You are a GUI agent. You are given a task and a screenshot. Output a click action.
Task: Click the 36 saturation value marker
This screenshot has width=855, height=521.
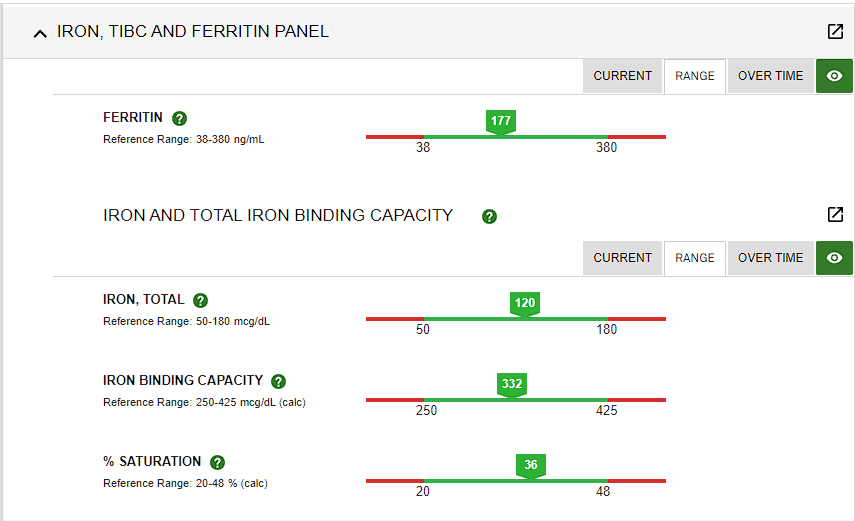pyautogui.click(x=531, y=466)
